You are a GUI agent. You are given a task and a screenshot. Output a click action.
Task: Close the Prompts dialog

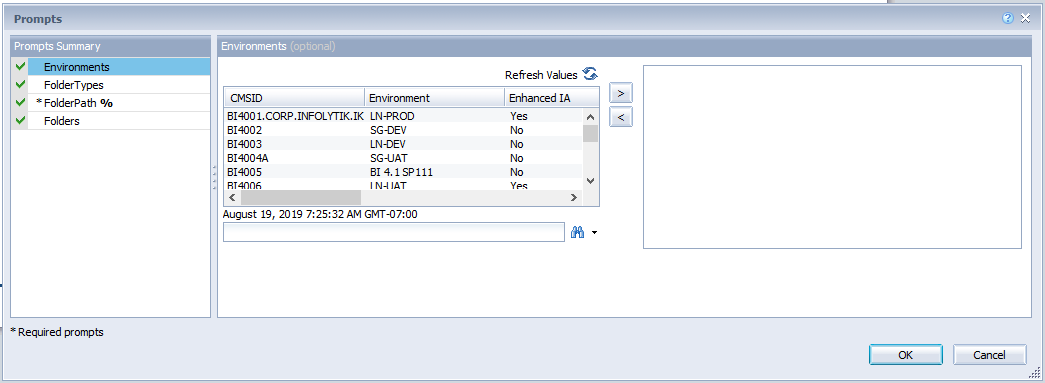click(1026, 19)
